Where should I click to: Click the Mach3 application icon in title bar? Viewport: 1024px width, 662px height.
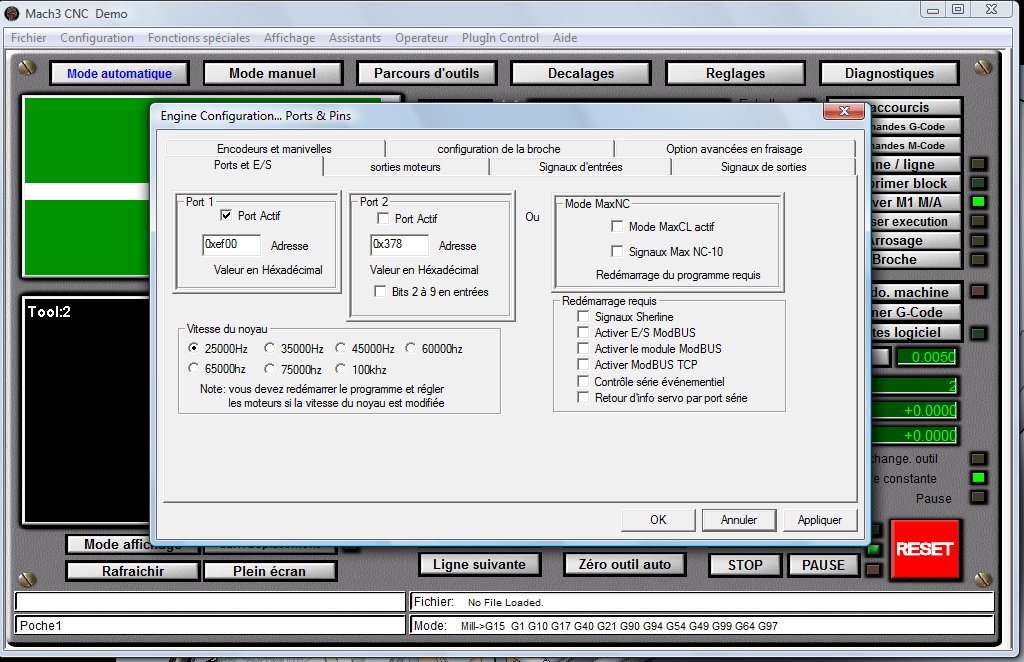click(12, 13)
